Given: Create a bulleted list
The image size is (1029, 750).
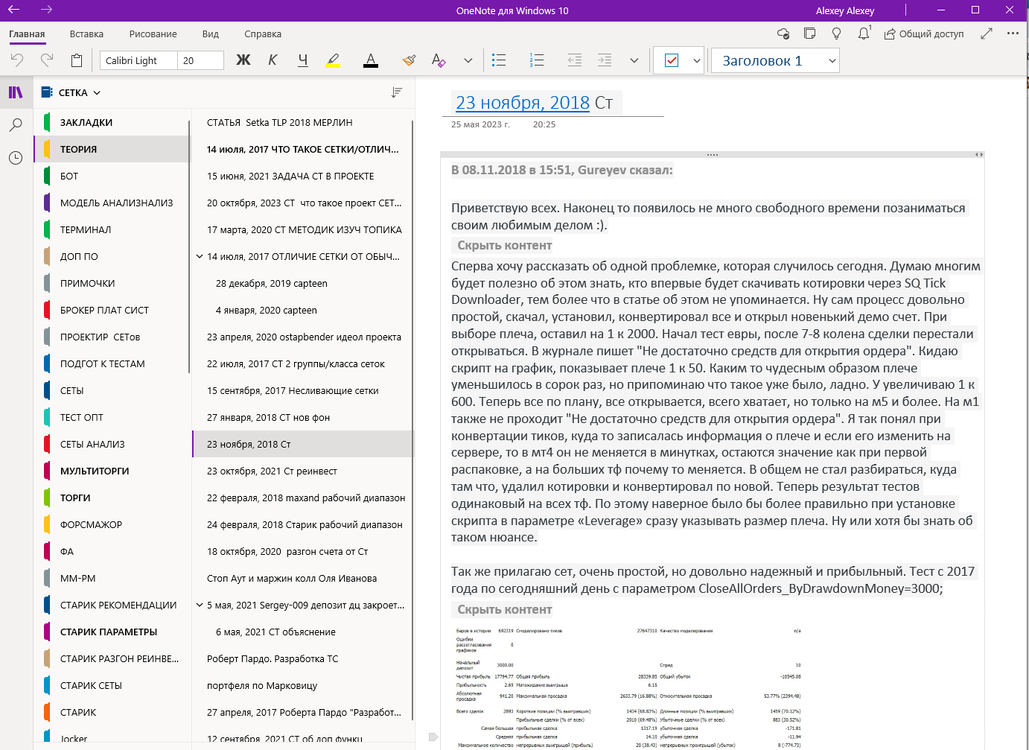Looking at the screenshot, I should (x=499, y=60).
